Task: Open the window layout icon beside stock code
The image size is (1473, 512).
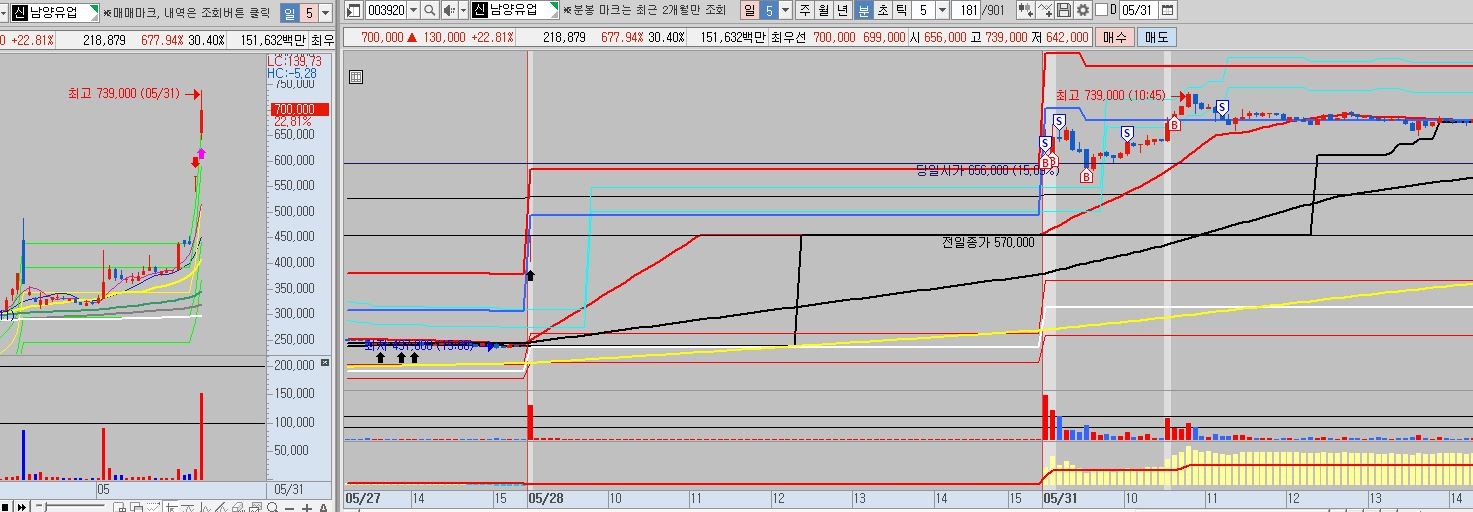Action: pos(352,10)
